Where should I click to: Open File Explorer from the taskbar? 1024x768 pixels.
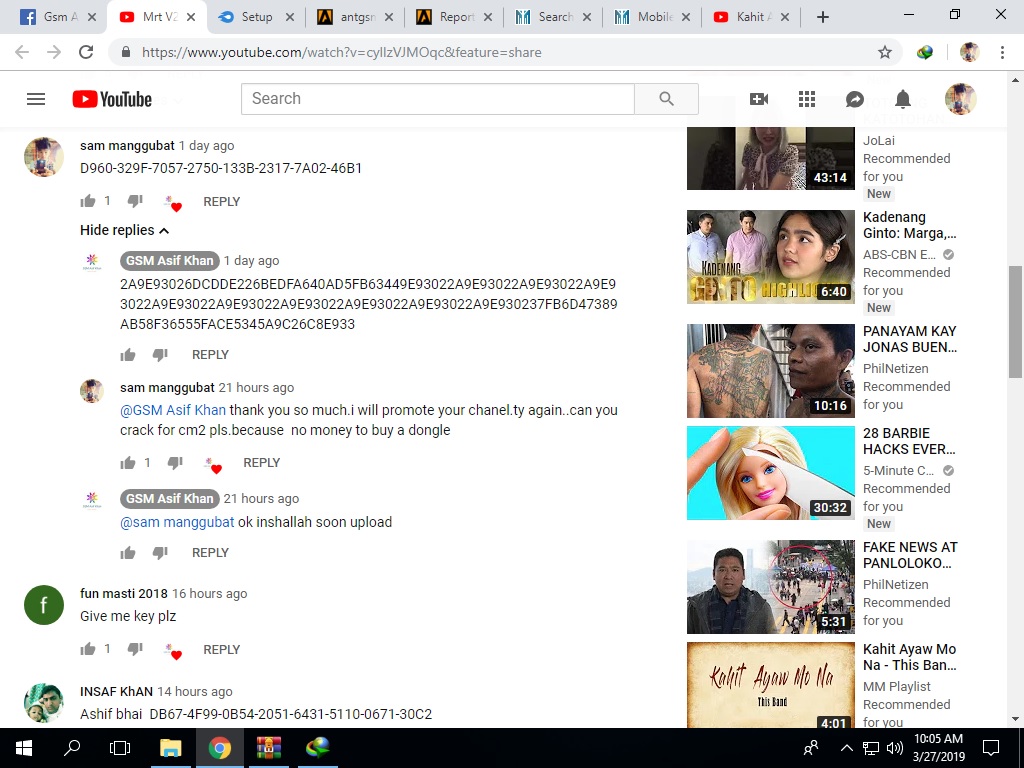point(170,748)
